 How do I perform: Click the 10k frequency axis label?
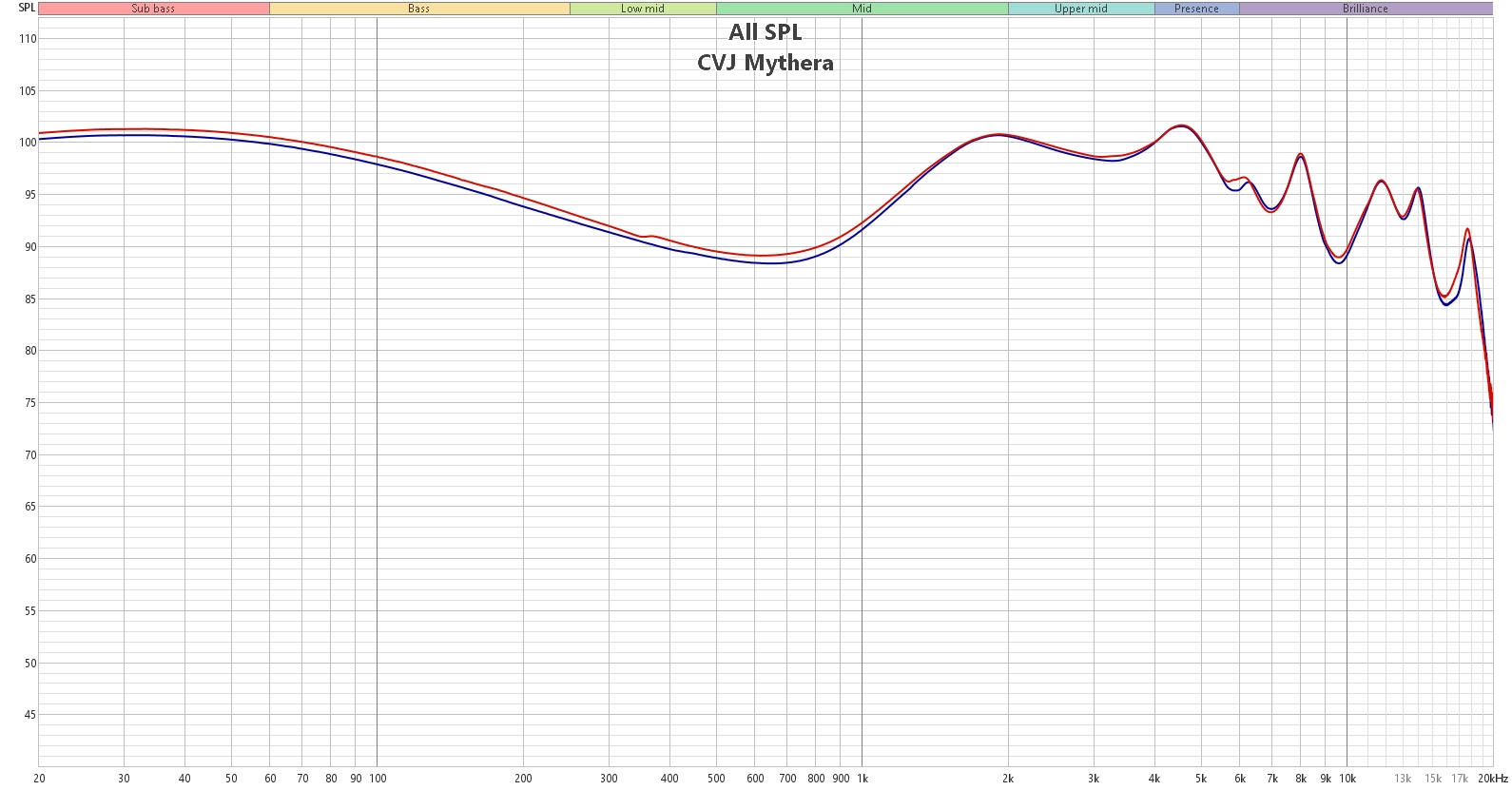click(x=1347, y=779)
